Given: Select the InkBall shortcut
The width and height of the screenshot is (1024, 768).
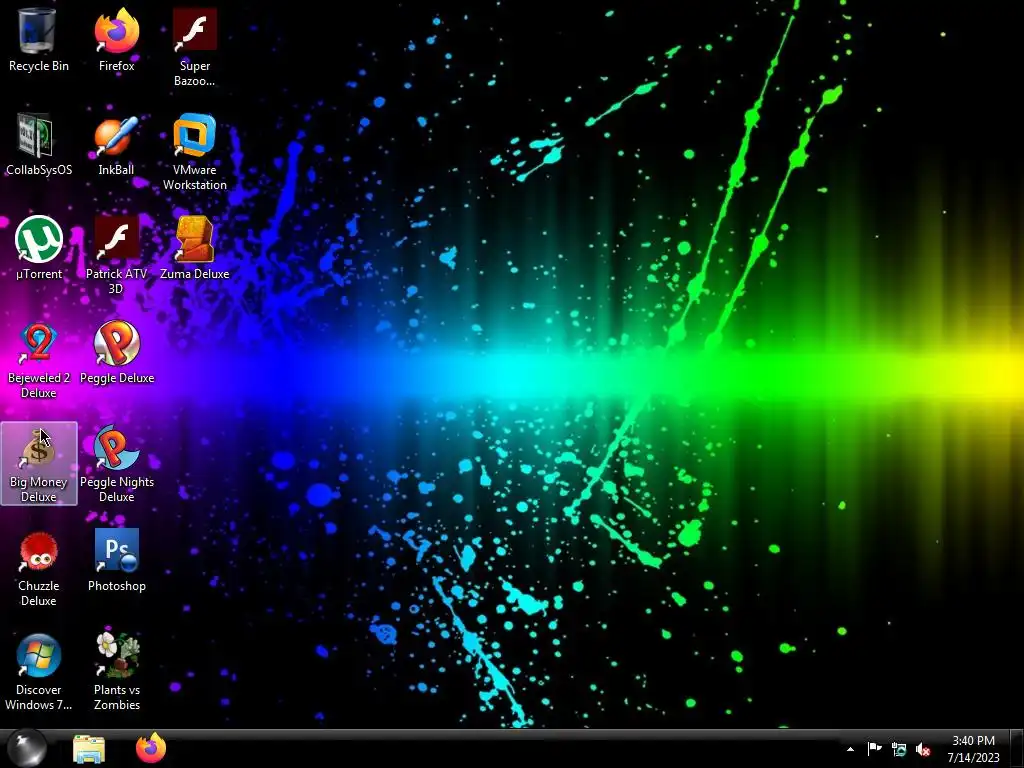Looking at the screenshot, I should coord(116,144).
